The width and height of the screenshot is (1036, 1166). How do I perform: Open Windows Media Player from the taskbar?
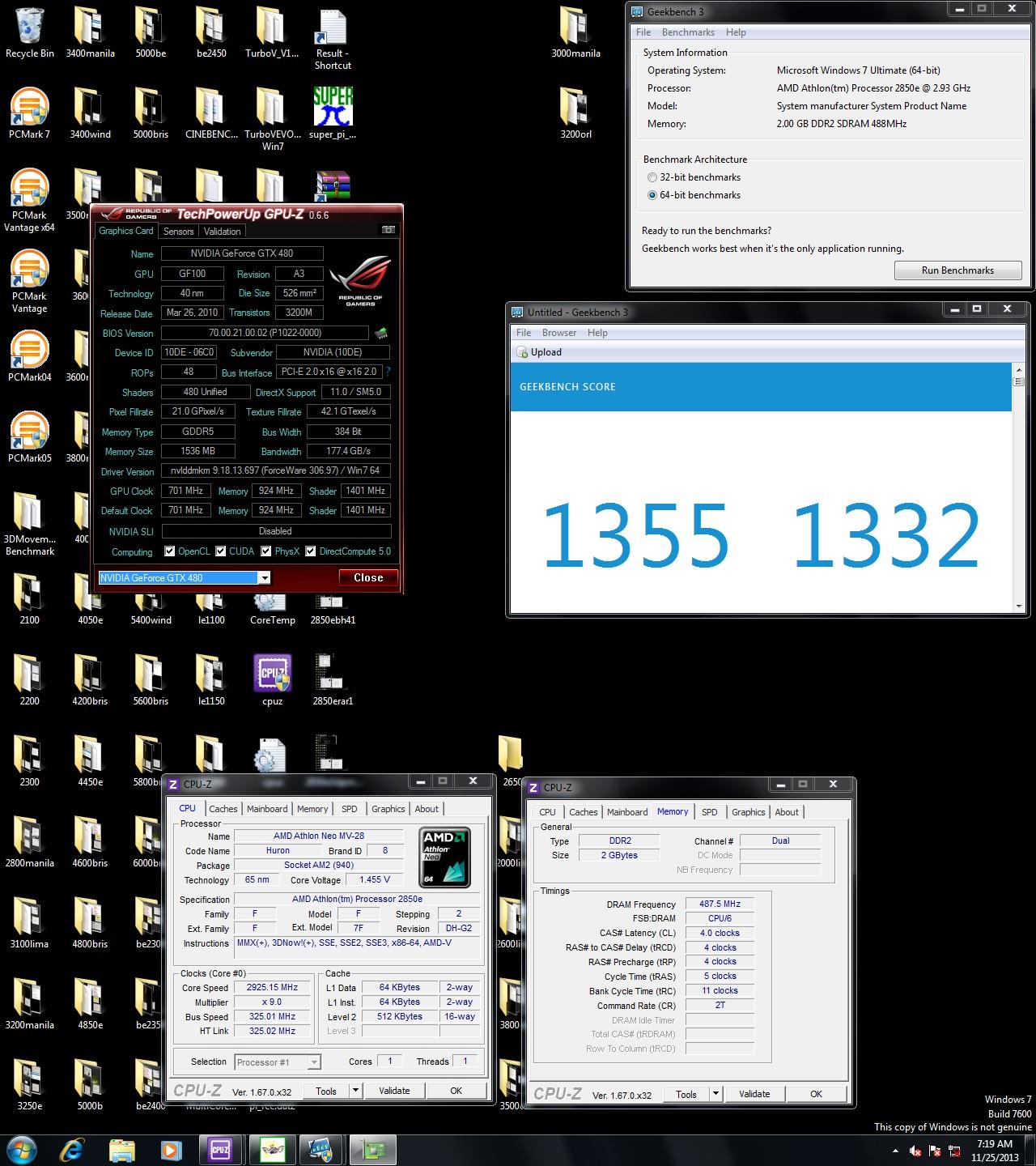171,1150
